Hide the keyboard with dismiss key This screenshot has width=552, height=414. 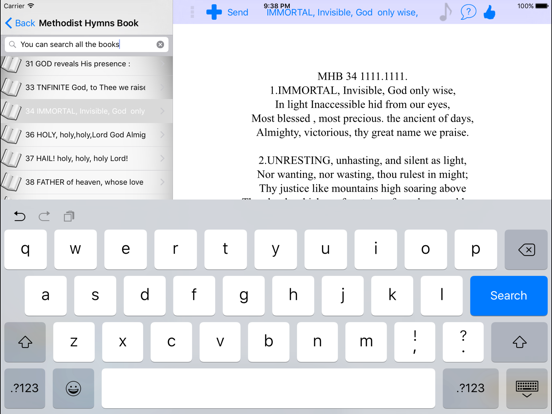(x=527, y=388)
